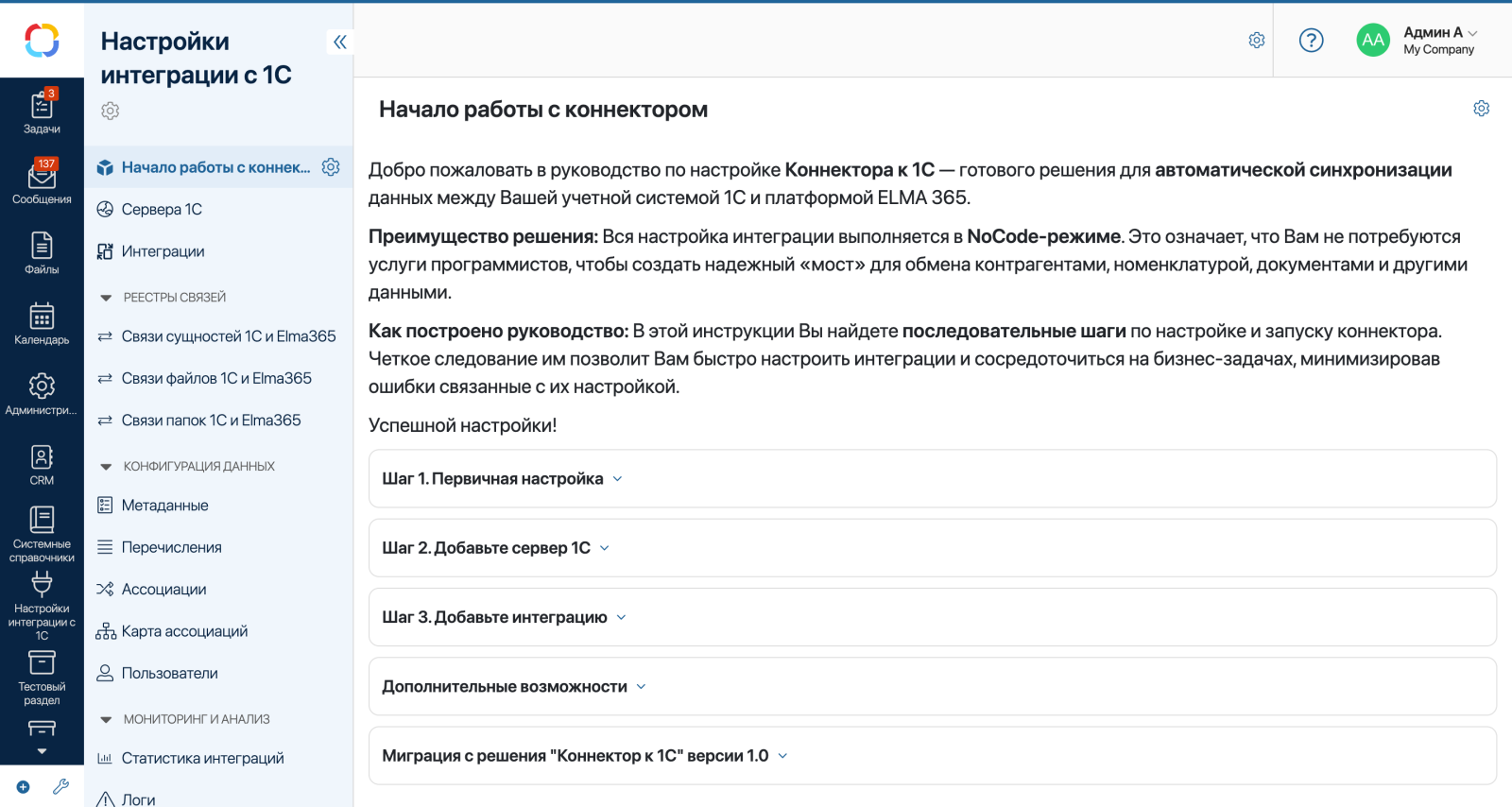The height and width of the screenshot is (807, 1512).
Task: Go to Статистика интеграций
Action: click(202, 758)
